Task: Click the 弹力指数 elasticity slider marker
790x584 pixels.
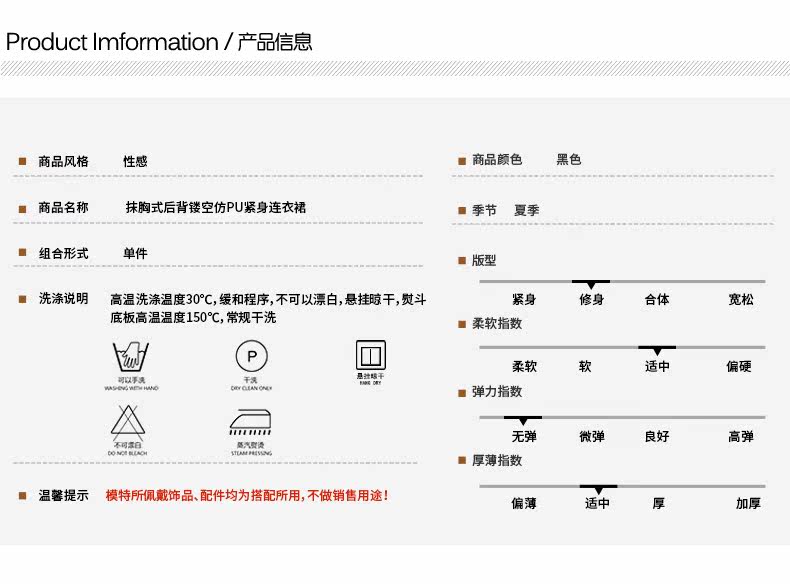Action: click(x=523, y=420)
